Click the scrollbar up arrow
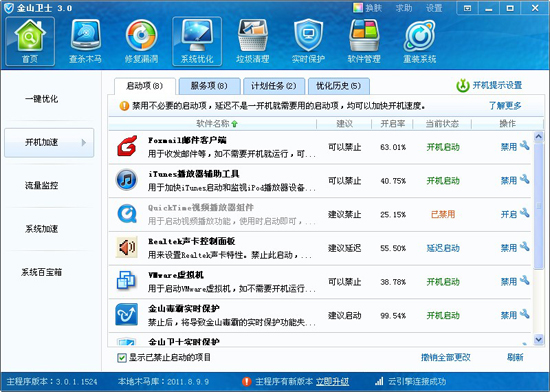550x392 pixels. [x=538, y=136]
